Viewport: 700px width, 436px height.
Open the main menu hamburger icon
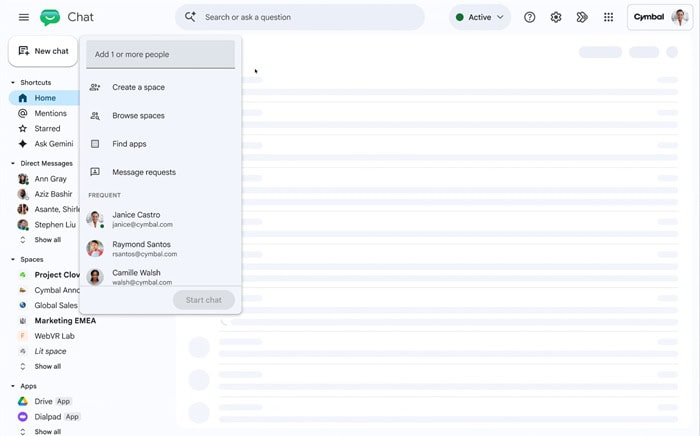tap(24, 17)
